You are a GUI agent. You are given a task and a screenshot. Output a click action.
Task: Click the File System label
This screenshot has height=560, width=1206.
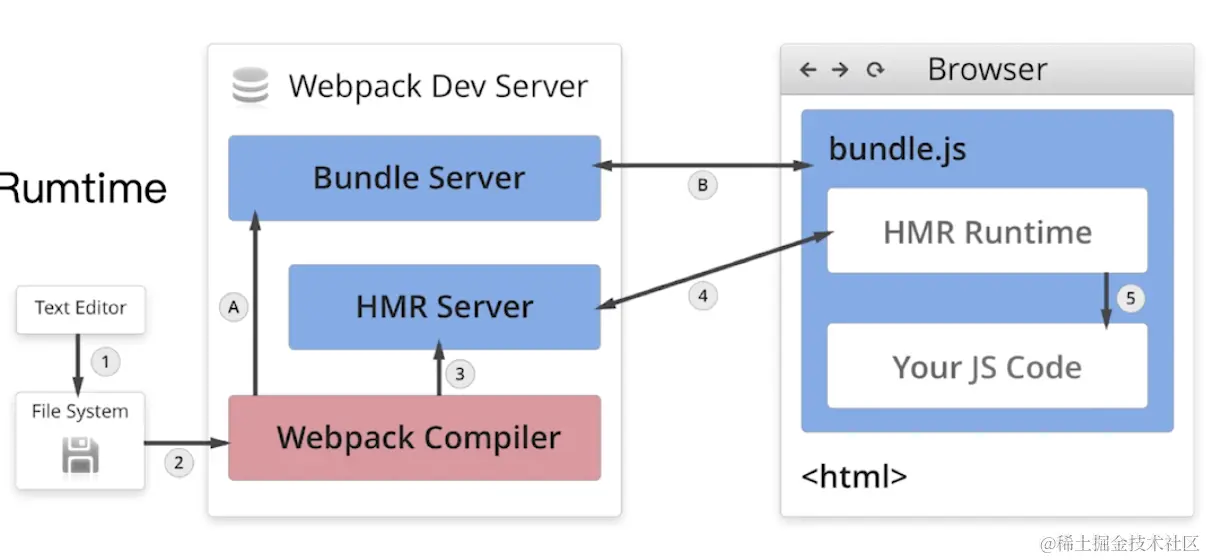[80, 411]
